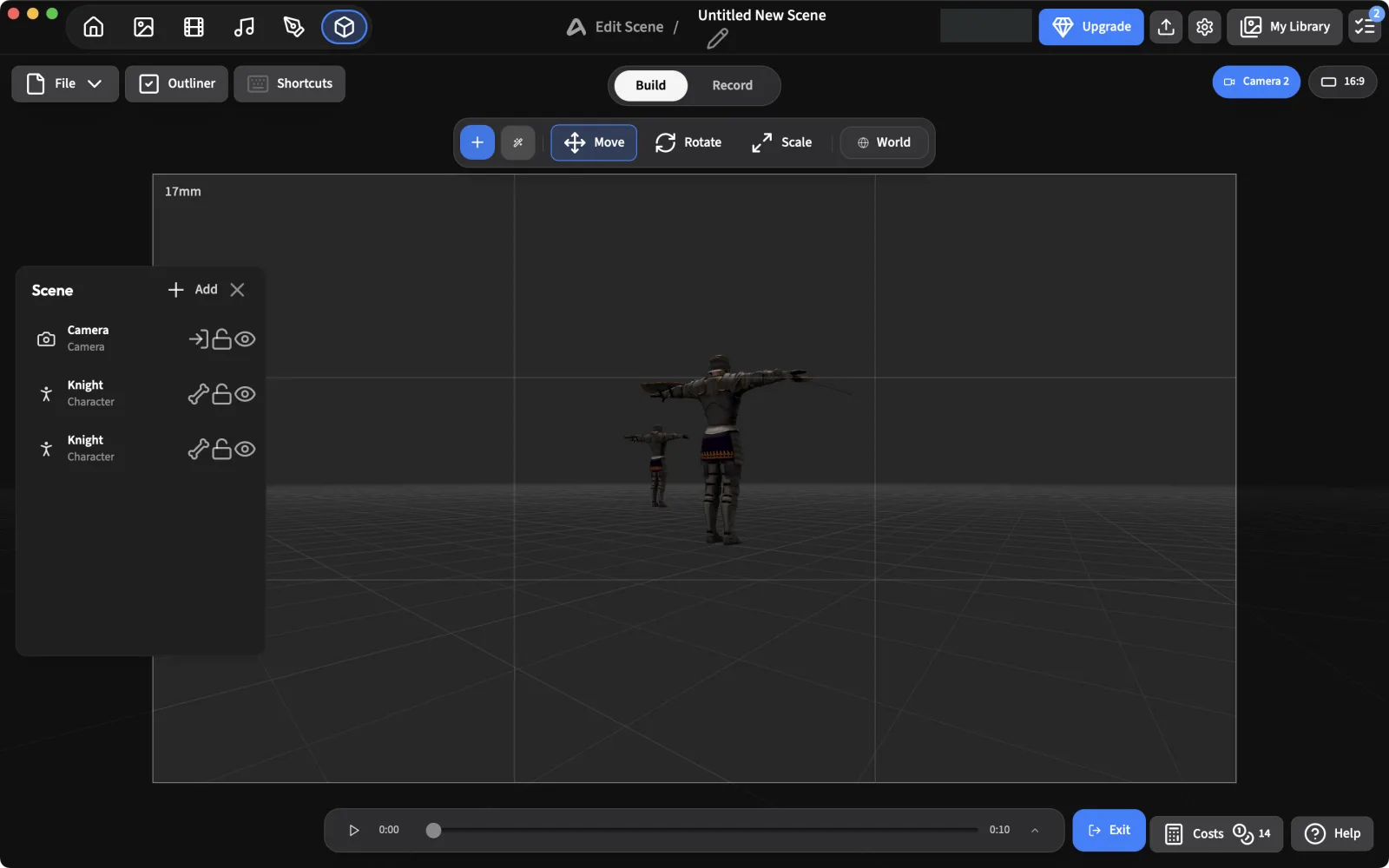
Task: Hide the second Knight character
Action: click(246, 449)
